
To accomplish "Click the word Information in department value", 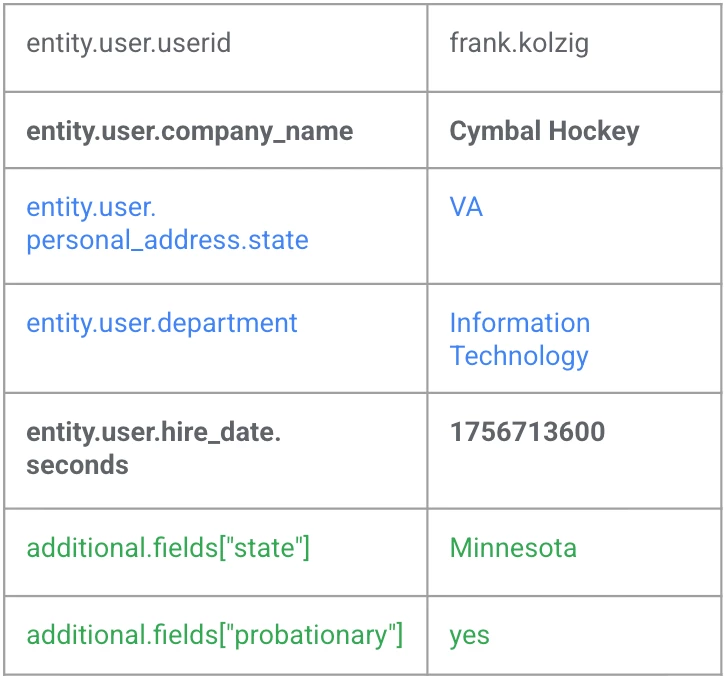I will [x=520, y=323].
